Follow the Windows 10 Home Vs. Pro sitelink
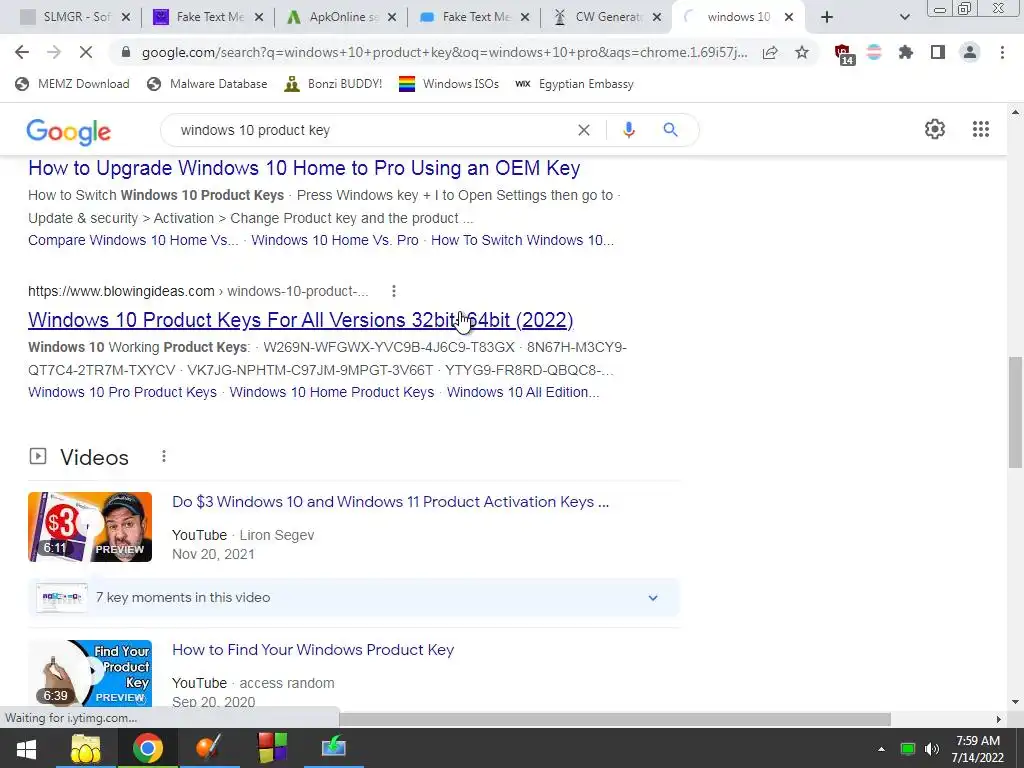This screenshot has width=1024, height=768. pos(335,240)
